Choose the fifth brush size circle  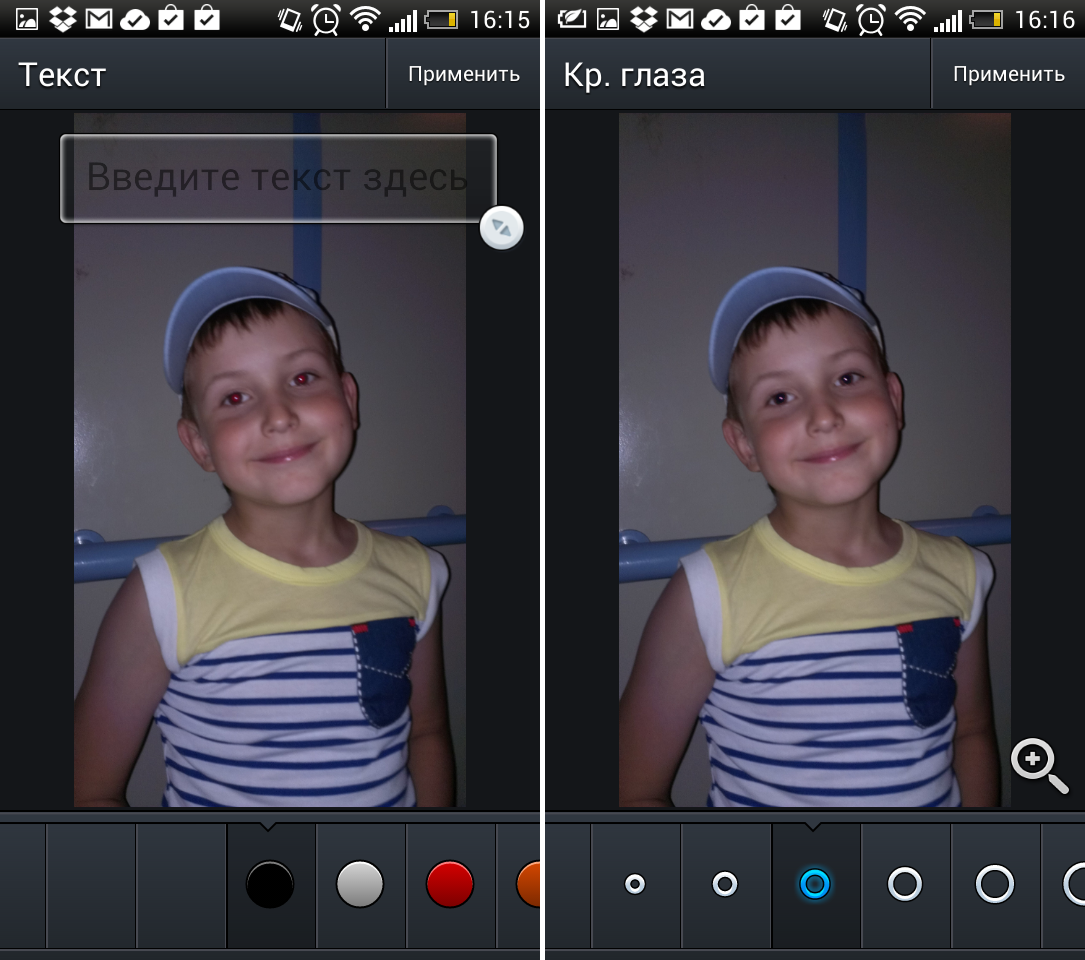(x=995, y=884)
